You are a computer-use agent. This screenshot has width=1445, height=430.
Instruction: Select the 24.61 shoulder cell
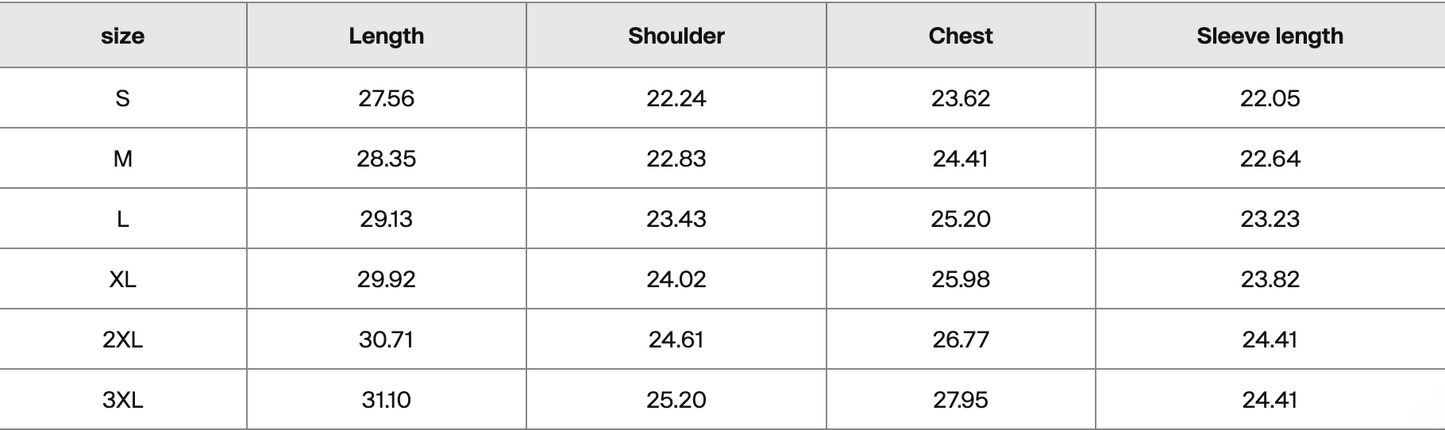click(676, 339)
